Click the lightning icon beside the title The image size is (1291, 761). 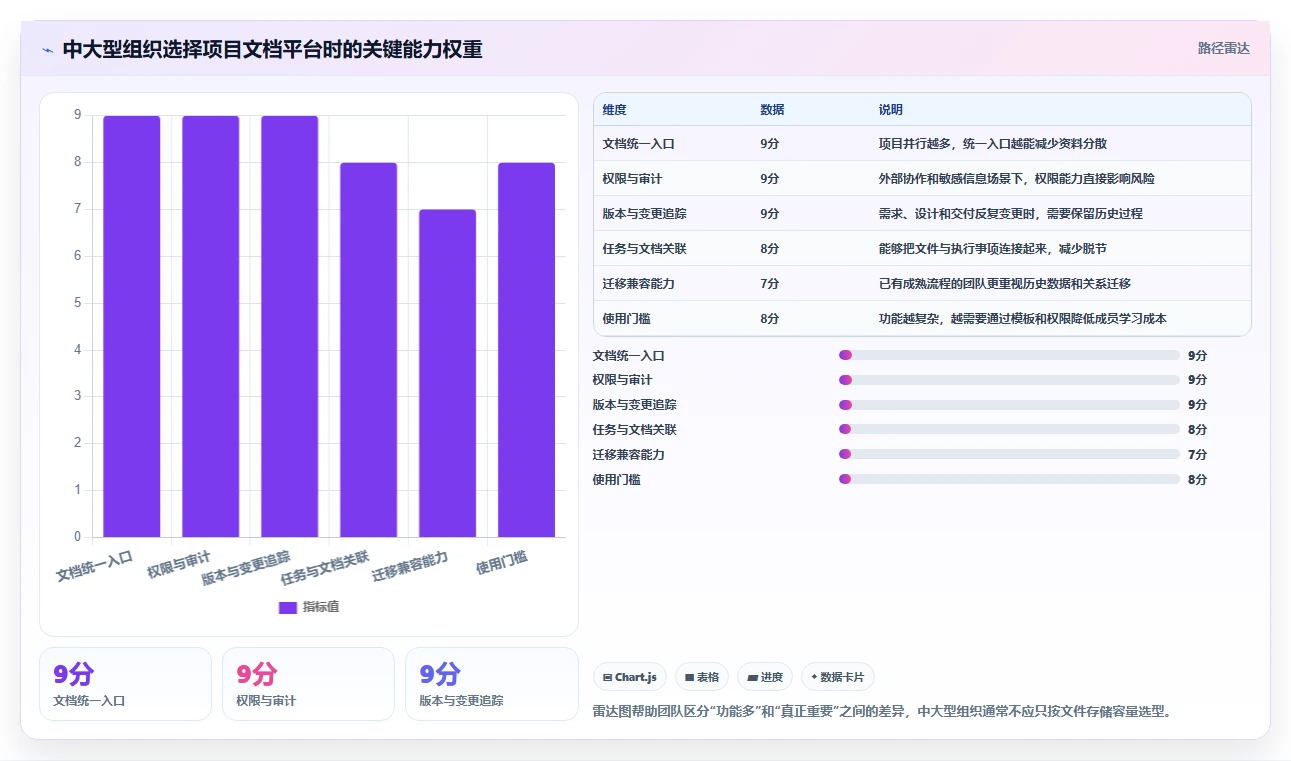pos(48,50)
